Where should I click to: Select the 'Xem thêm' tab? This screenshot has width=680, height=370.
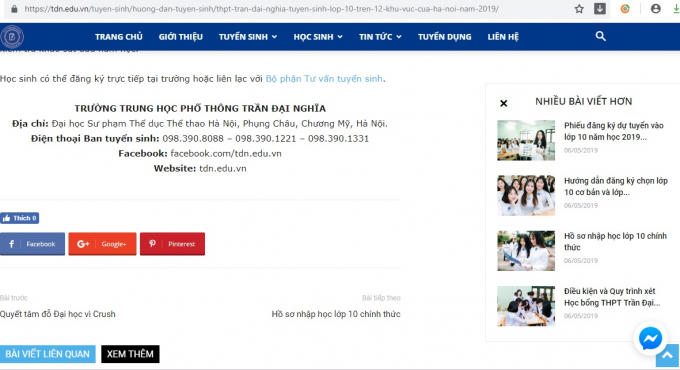click(130, 354)
